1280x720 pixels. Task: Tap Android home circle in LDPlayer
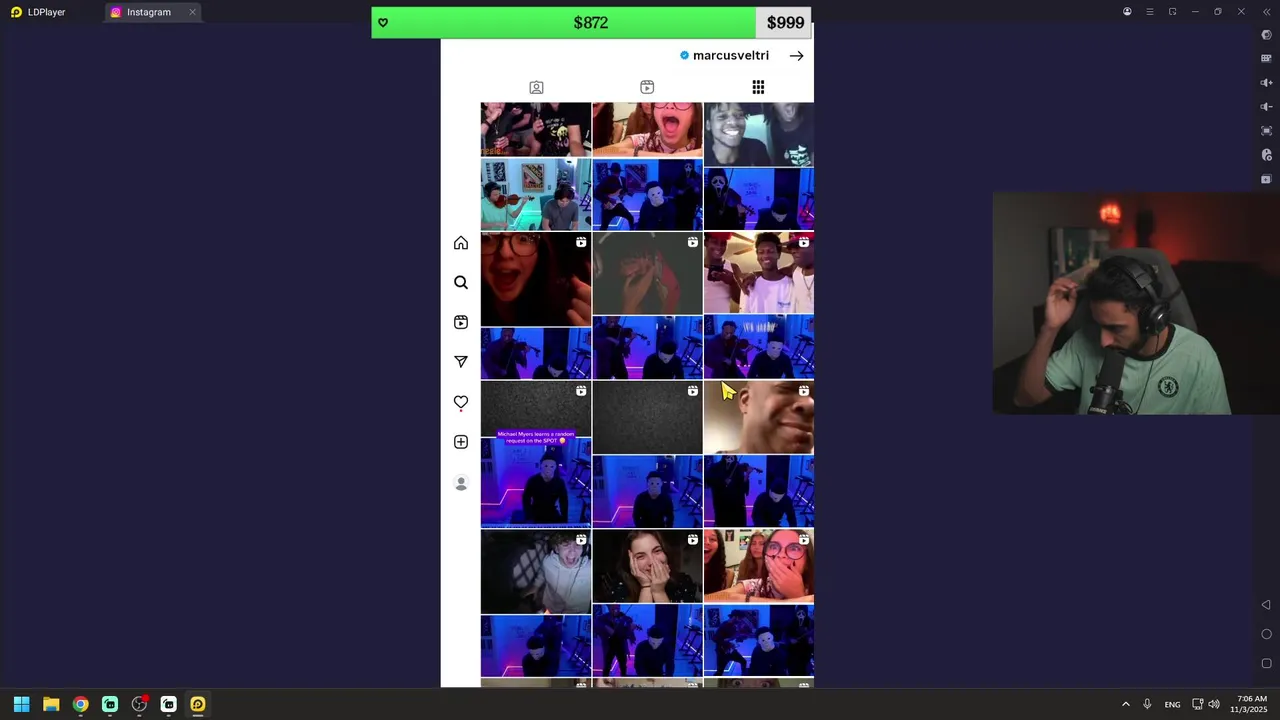pyautogui.click(x=1266, y=634)
